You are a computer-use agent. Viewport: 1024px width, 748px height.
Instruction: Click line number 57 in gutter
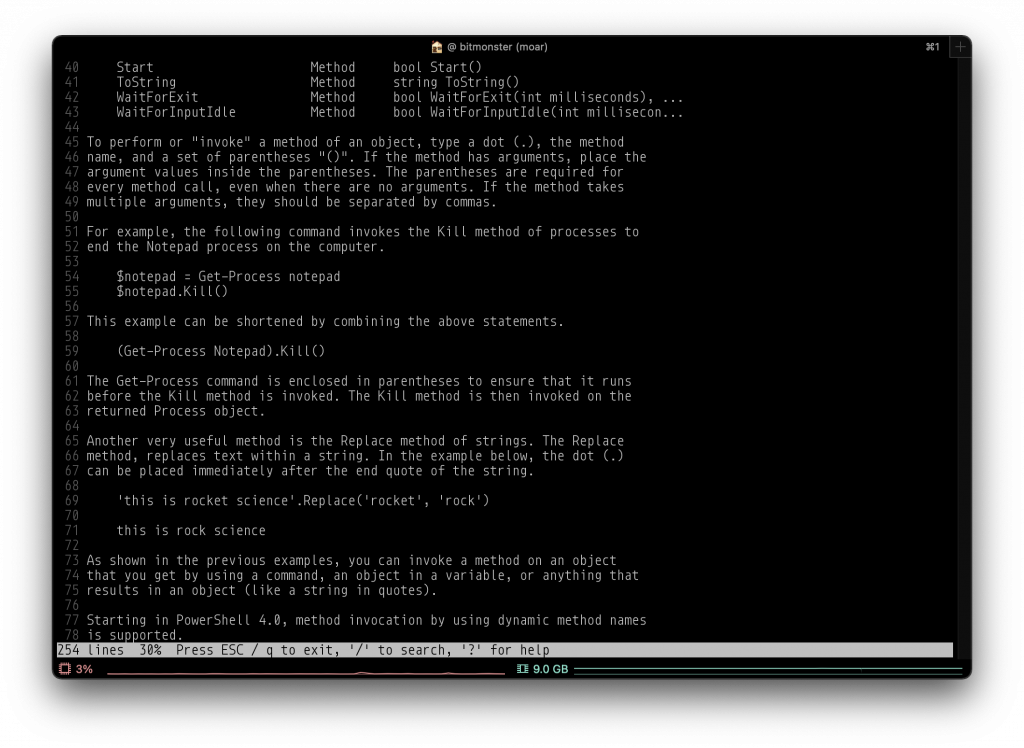(x=72, y=321)
